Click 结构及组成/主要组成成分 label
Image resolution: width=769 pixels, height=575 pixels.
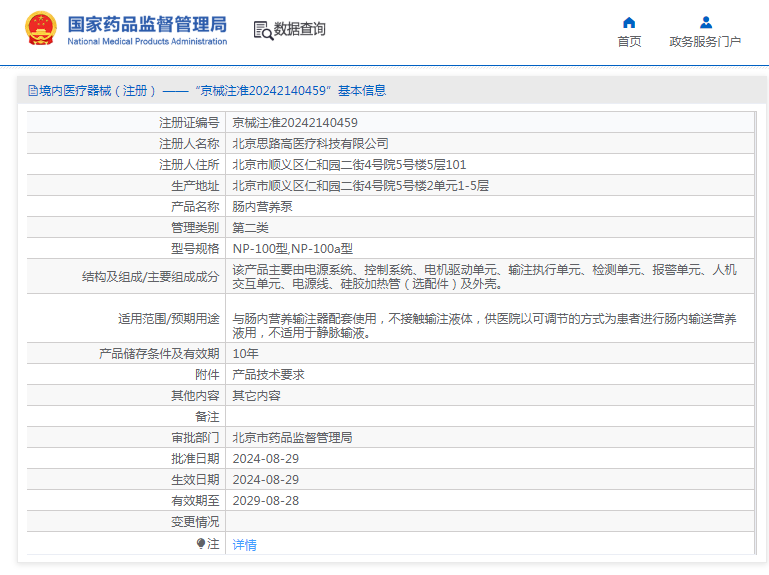point(151,277)
